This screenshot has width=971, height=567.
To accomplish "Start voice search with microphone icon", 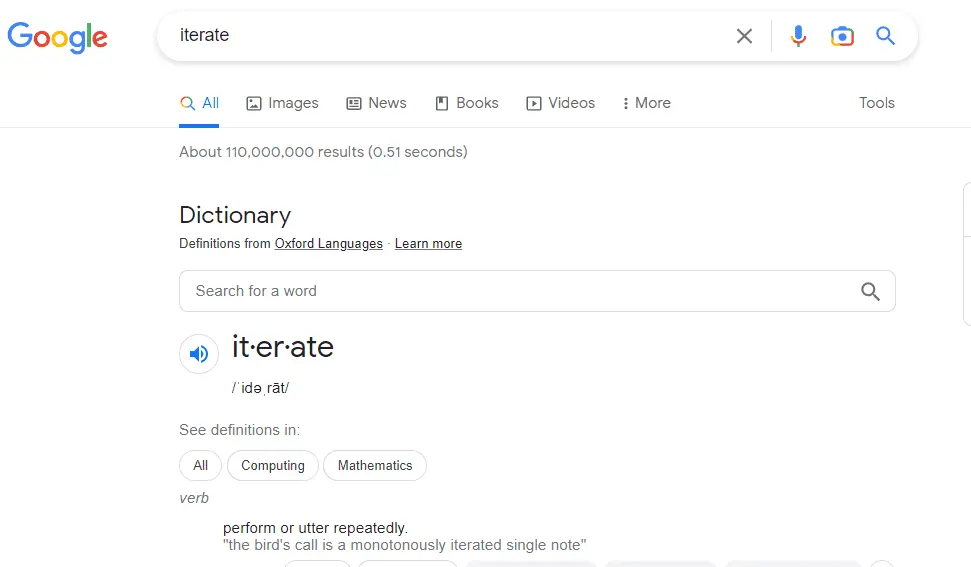I will pos(798,36).
